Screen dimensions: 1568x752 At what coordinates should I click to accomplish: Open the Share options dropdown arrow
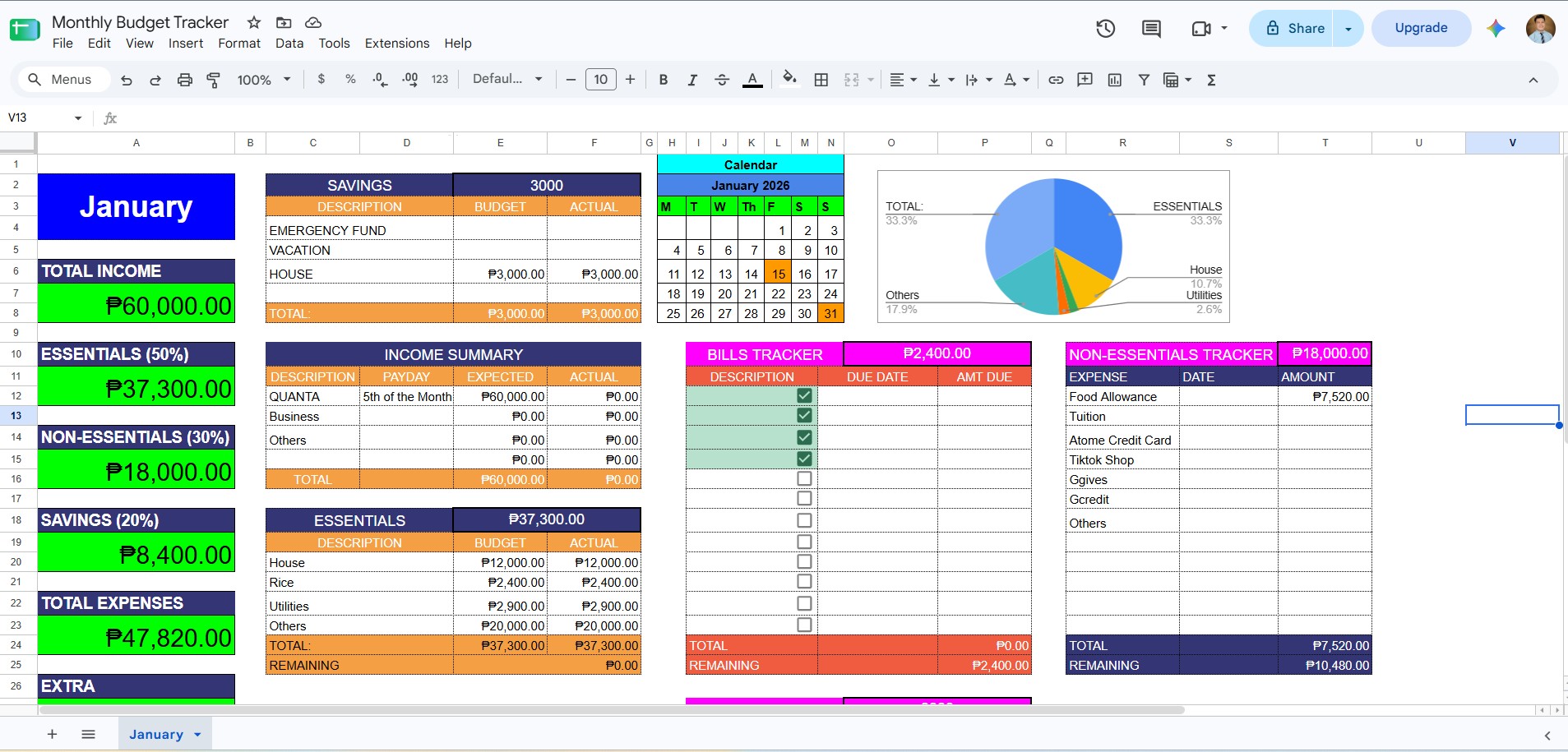point(1348,29)
